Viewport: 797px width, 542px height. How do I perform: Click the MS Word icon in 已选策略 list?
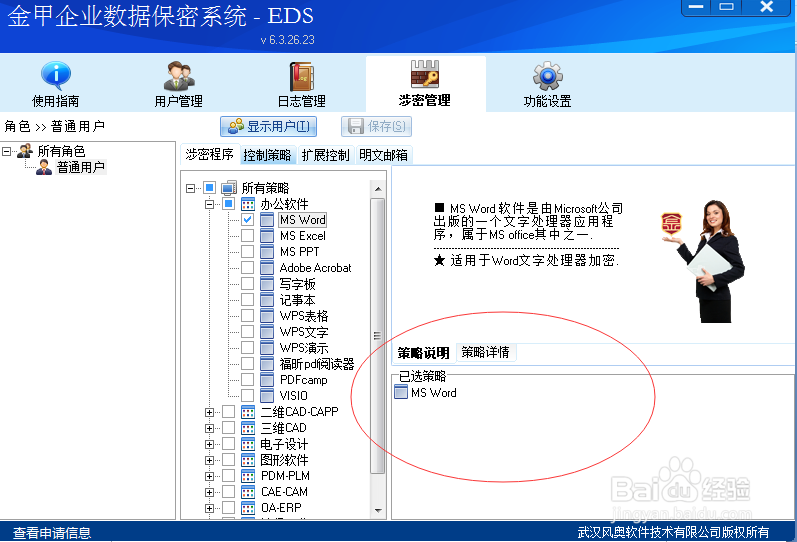pos(401,392)
